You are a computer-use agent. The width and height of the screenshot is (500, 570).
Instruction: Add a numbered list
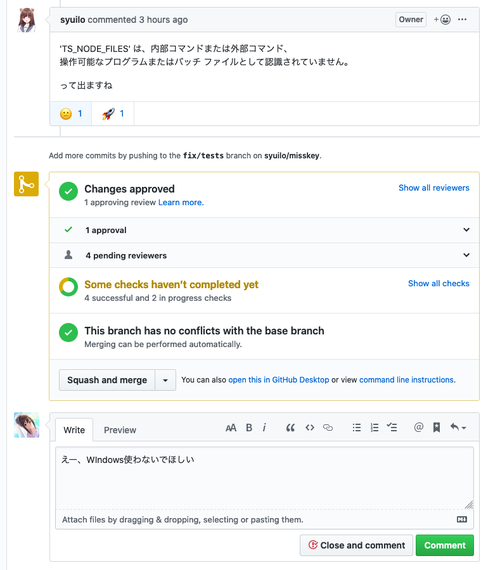tap(374, 428)
